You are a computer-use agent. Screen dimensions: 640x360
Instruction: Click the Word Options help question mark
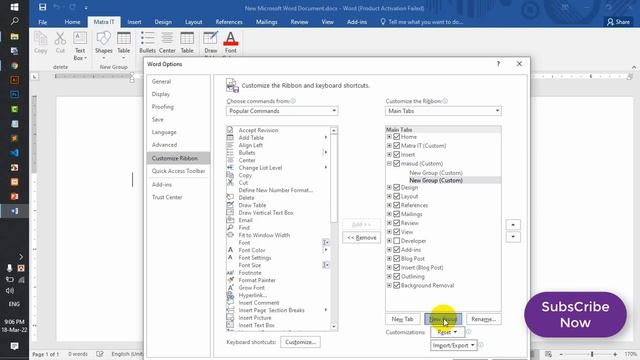(498, 64)
